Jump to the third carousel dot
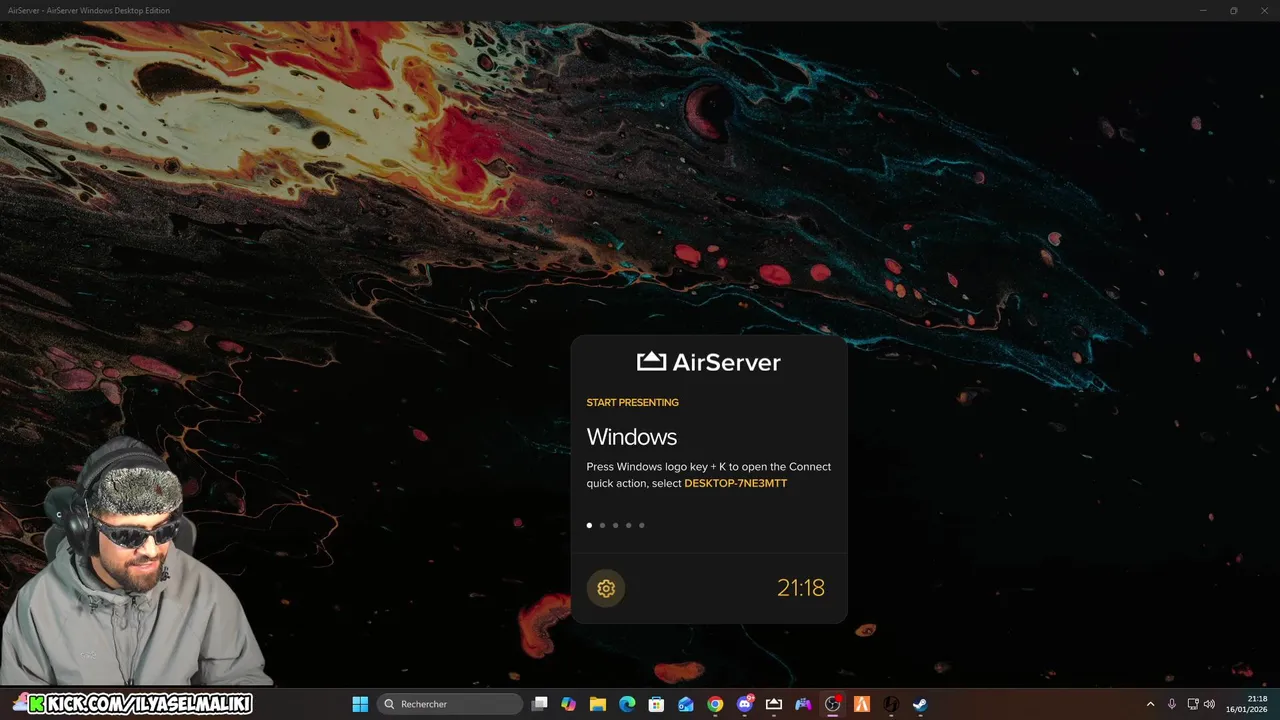The height and width of the screenshot is (720, 1280). [x=615, y=525]
